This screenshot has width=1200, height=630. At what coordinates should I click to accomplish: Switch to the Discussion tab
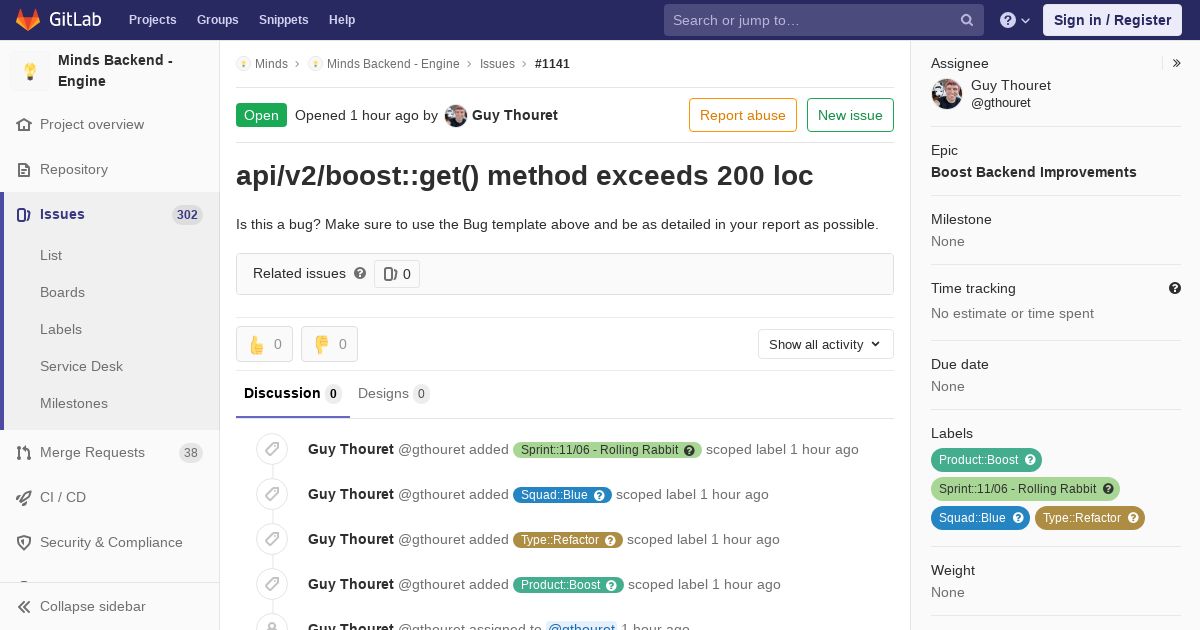293,394
